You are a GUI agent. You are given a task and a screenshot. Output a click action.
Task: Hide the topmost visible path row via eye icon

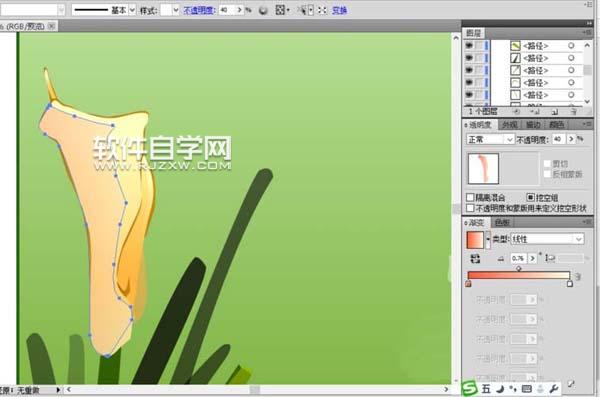coord(469,46)
